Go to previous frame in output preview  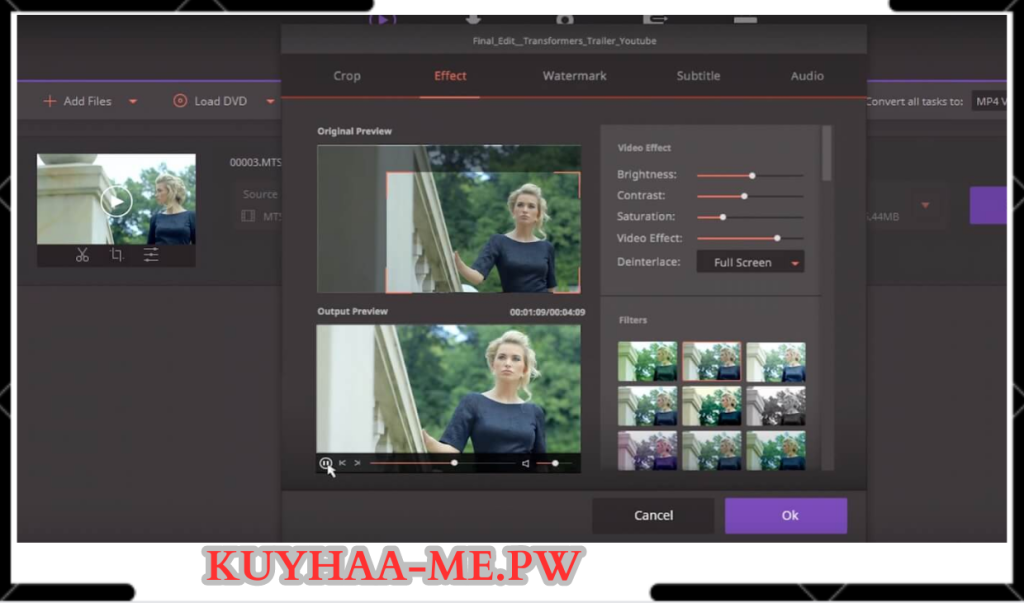[342, 463]
